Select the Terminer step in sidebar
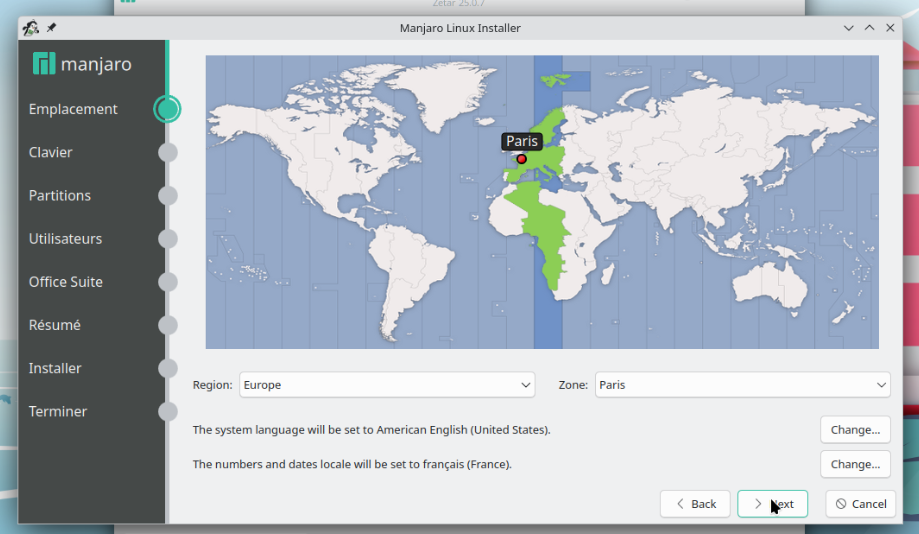This screenshot has height=534, width=919. click(57, 411)
